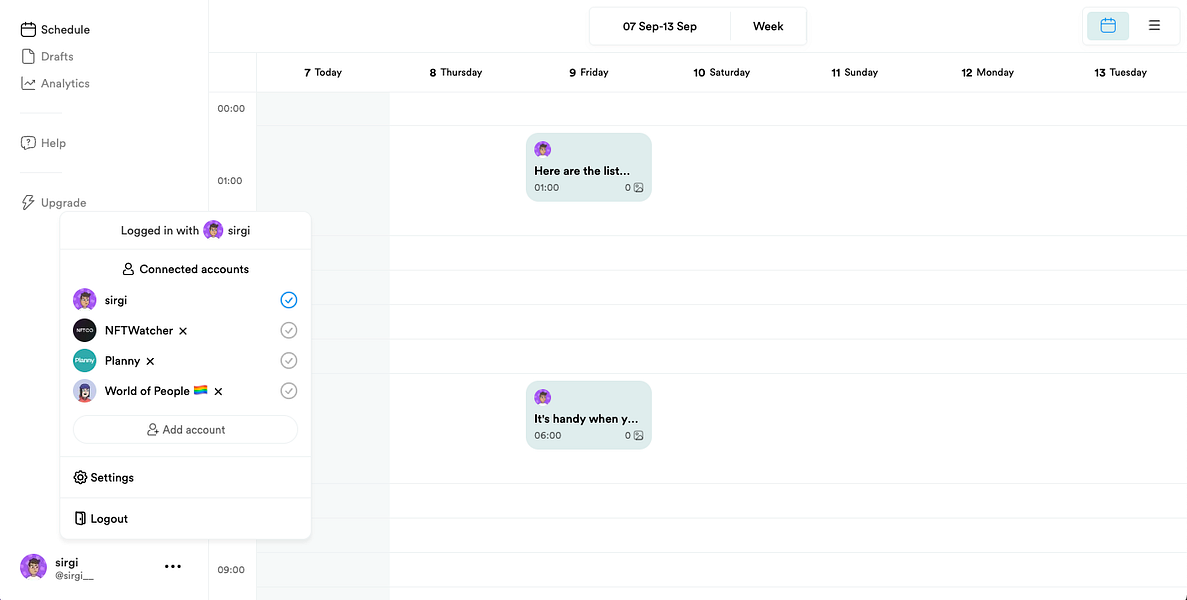Image resolution: width=1187 pixels, height=600 pixels.
Task: Click the avatar in 'Logged in with' header
Action: click(x=213, y=231)
